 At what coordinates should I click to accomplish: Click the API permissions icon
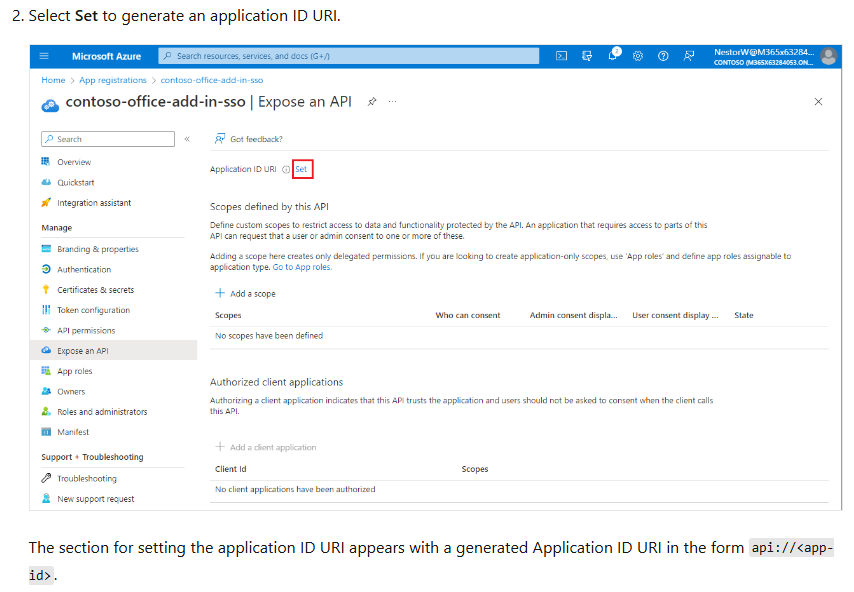(x=46, y=330)
